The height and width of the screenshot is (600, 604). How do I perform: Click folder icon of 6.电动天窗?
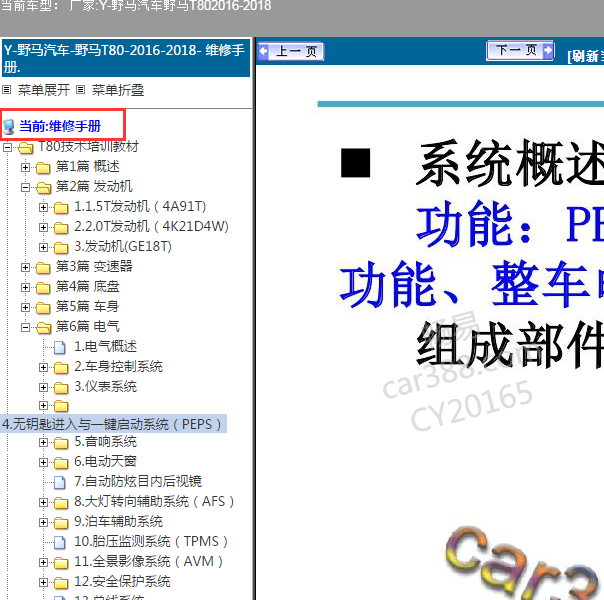pos(61,463)
